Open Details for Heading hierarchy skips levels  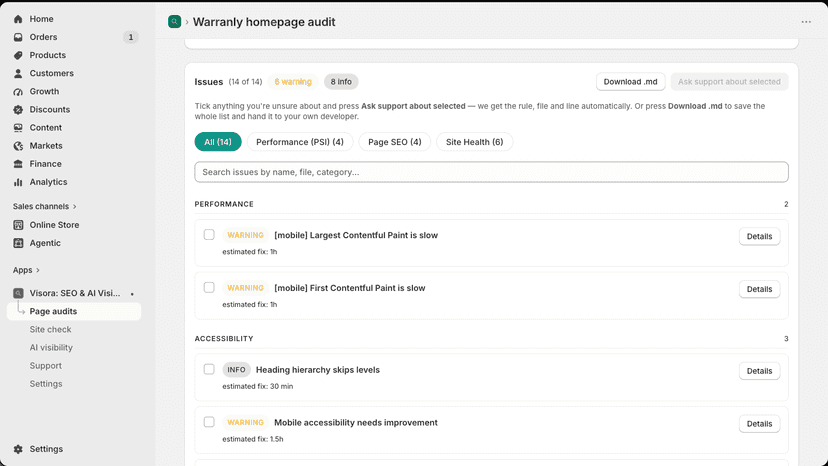tap(759, 371)
